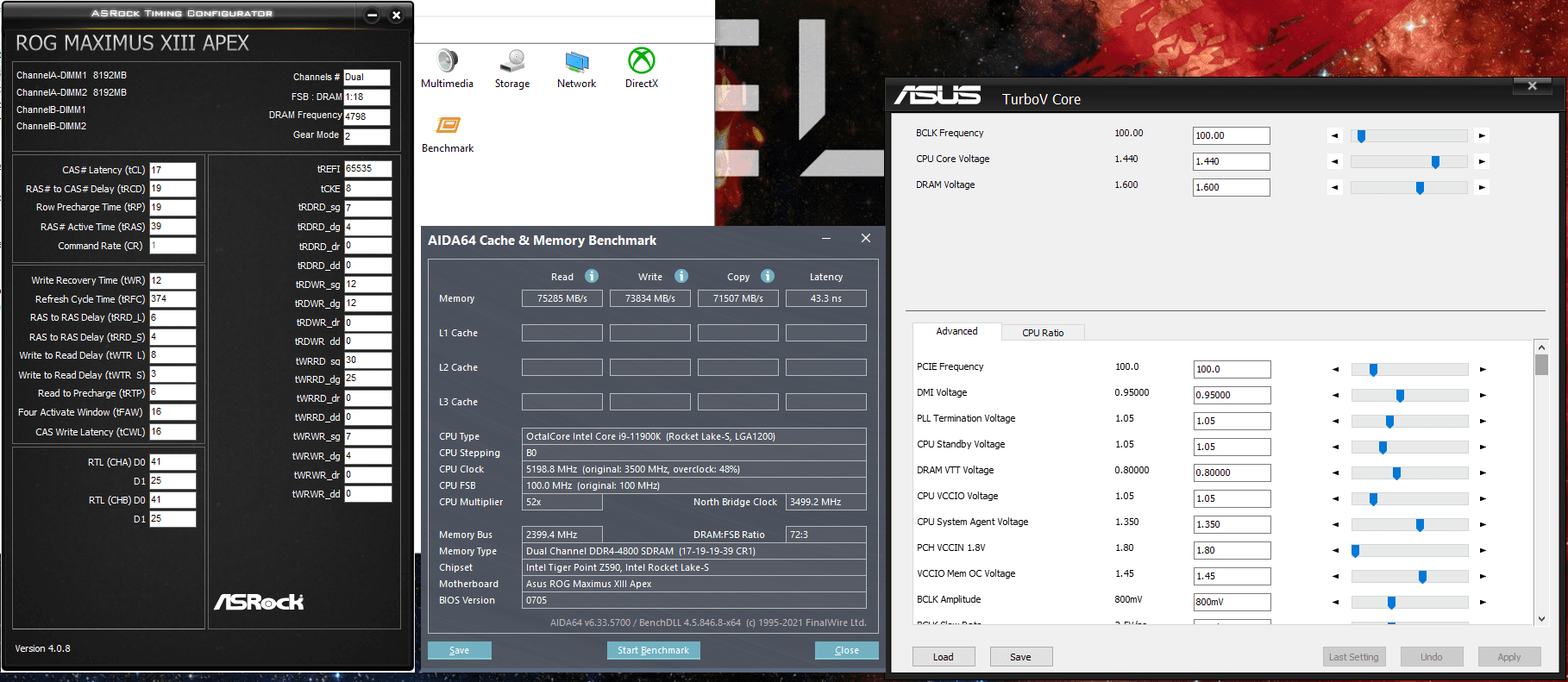Decrease CPU Core Voltage with left arrow
The height and width of the screenshot is (682, 1568).
1335,161
